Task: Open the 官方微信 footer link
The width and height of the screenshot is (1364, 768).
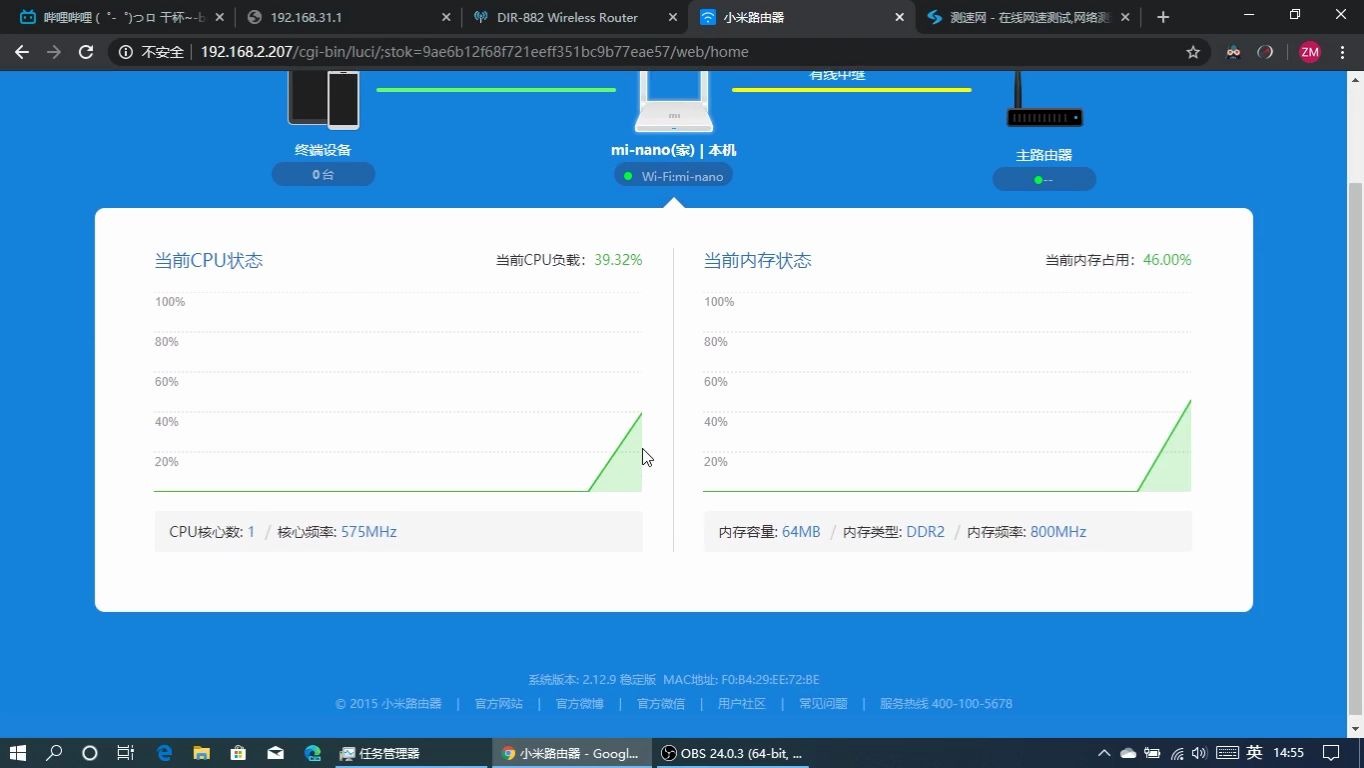Action: [x=661, y=703]
